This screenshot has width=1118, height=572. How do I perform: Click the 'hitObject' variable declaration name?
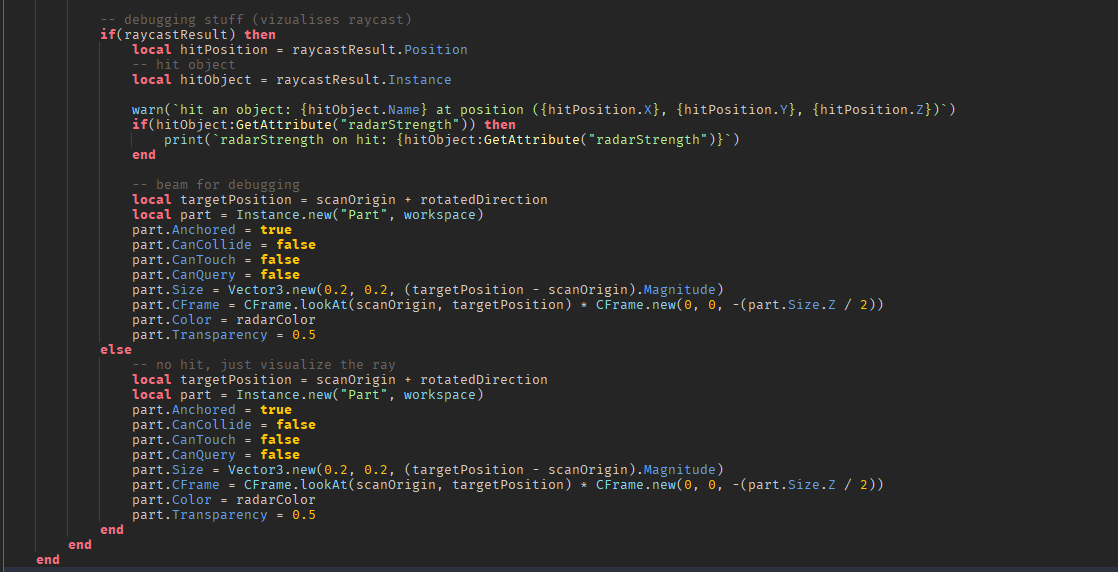pyautogui.click(x=216, y=79)
